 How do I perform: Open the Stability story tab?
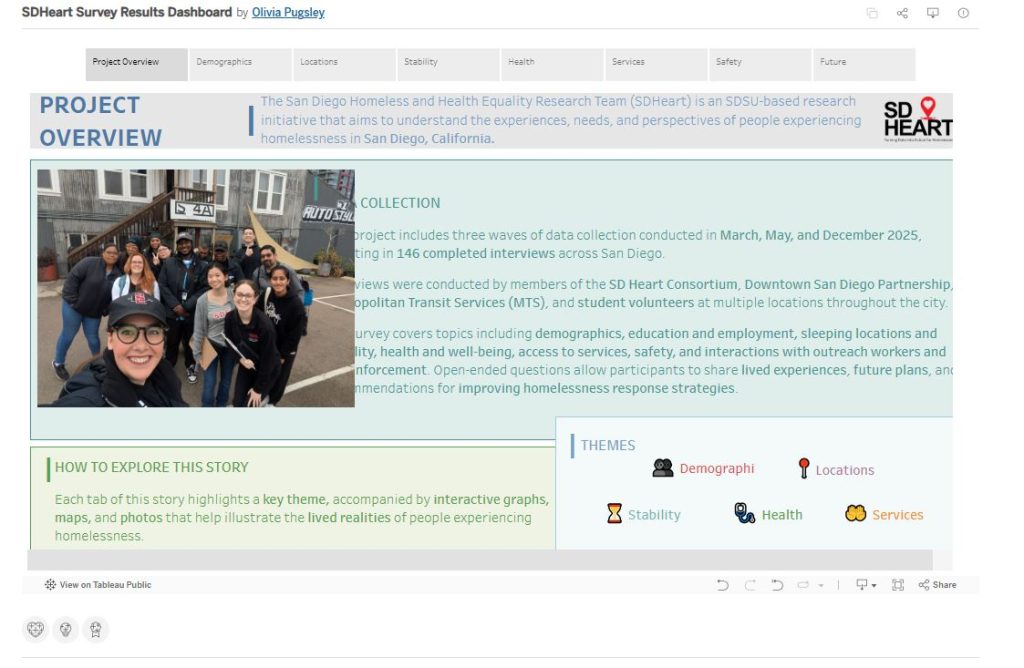point(447,63)
